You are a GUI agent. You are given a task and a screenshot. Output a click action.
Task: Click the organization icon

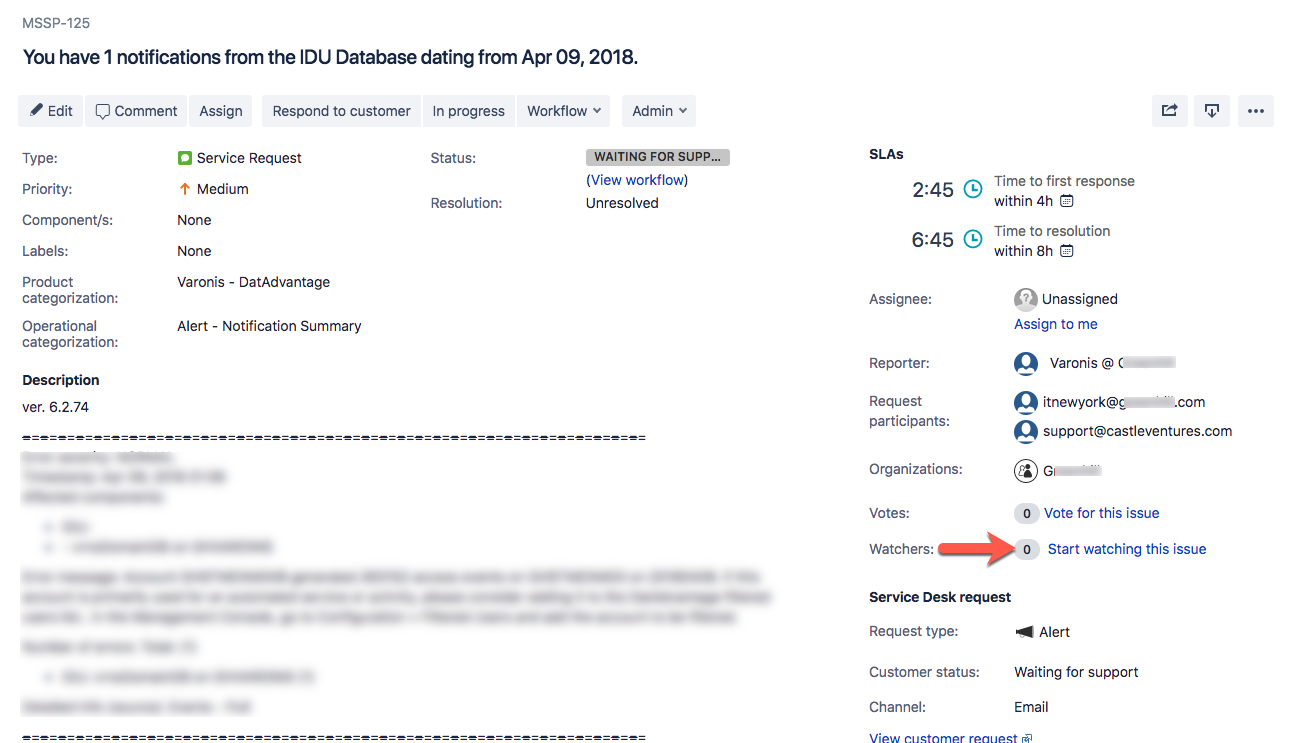(1025, 470)
